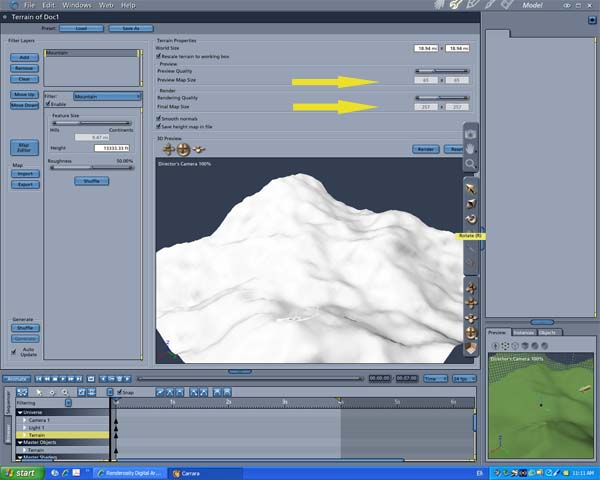The height and width of the screenshot is (480, 600).
Task: Toggle Rescale terrain to working box
Action: pyautogui.click(x=159, y=57)
